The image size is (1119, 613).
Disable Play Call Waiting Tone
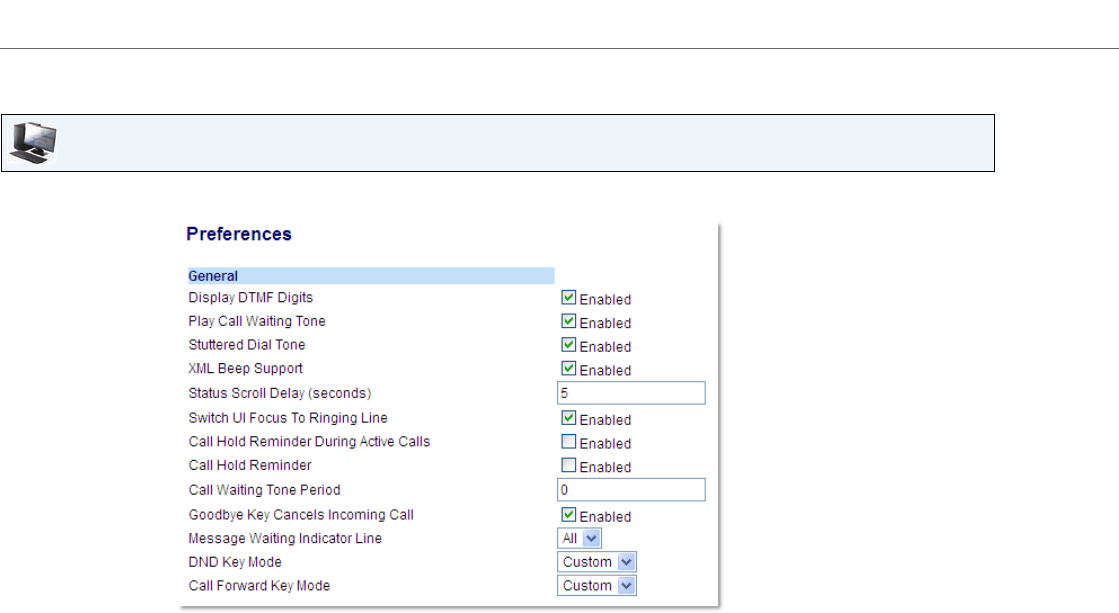568,322
